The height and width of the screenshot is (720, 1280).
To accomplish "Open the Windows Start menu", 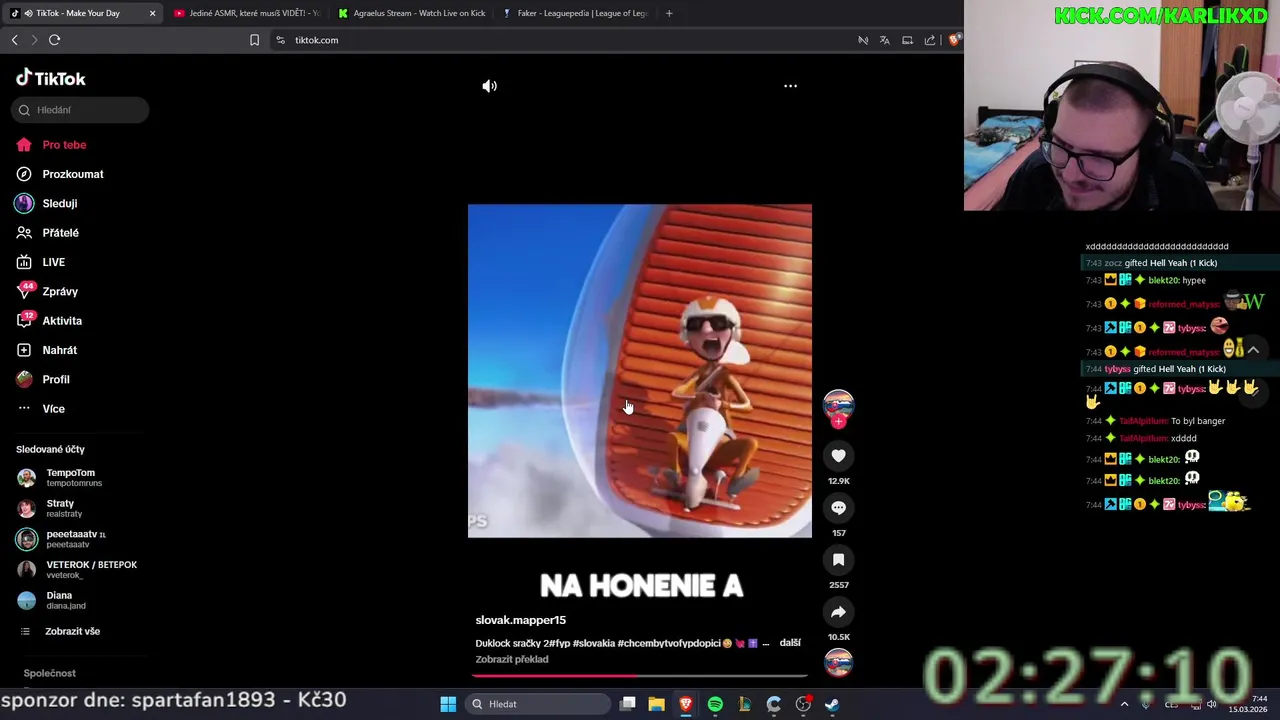I will point(448,704).
